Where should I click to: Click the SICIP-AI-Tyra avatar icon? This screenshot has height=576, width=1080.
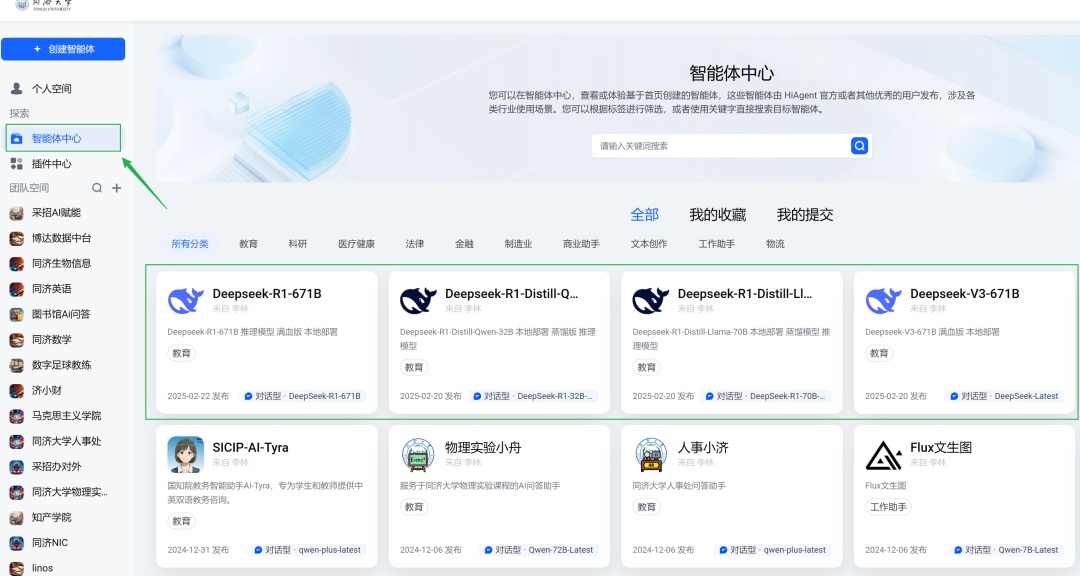click(185, 455)
